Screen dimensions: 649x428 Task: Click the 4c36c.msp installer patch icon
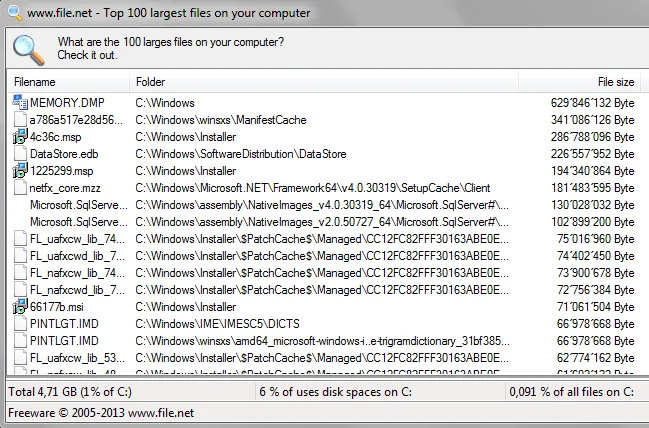(20, 136)
